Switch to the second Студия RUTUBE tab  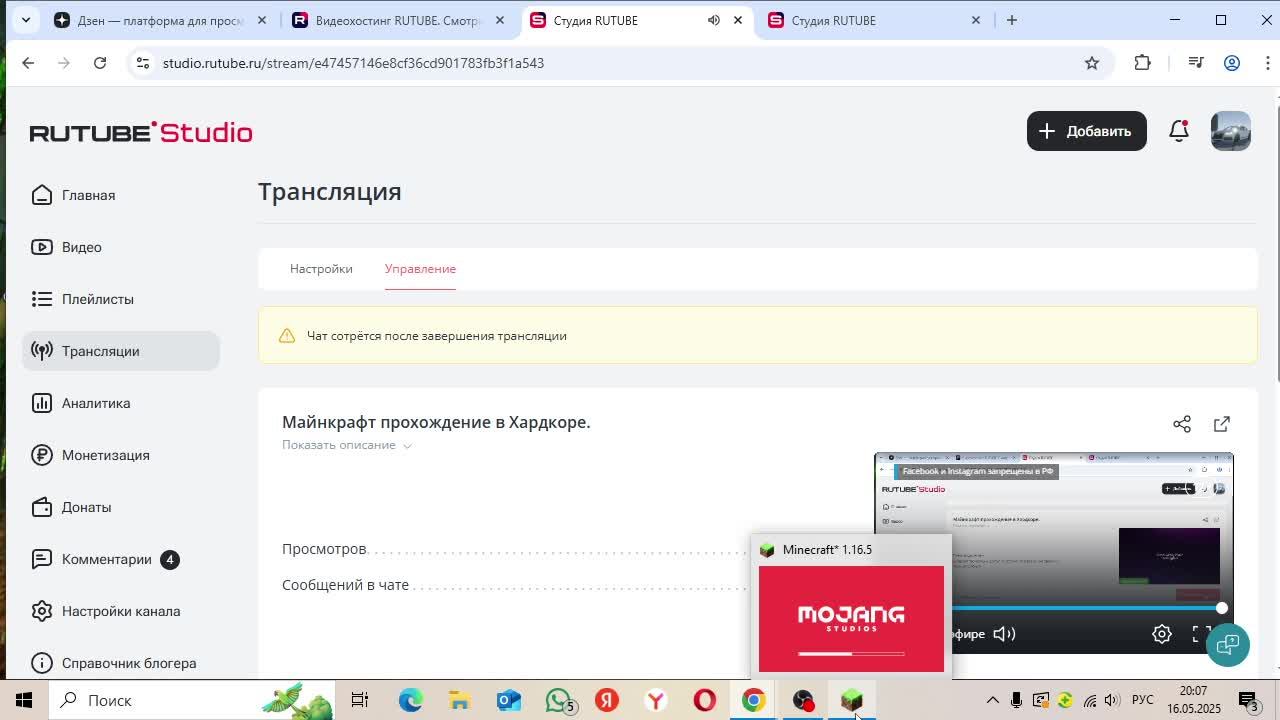click(875, 20)
